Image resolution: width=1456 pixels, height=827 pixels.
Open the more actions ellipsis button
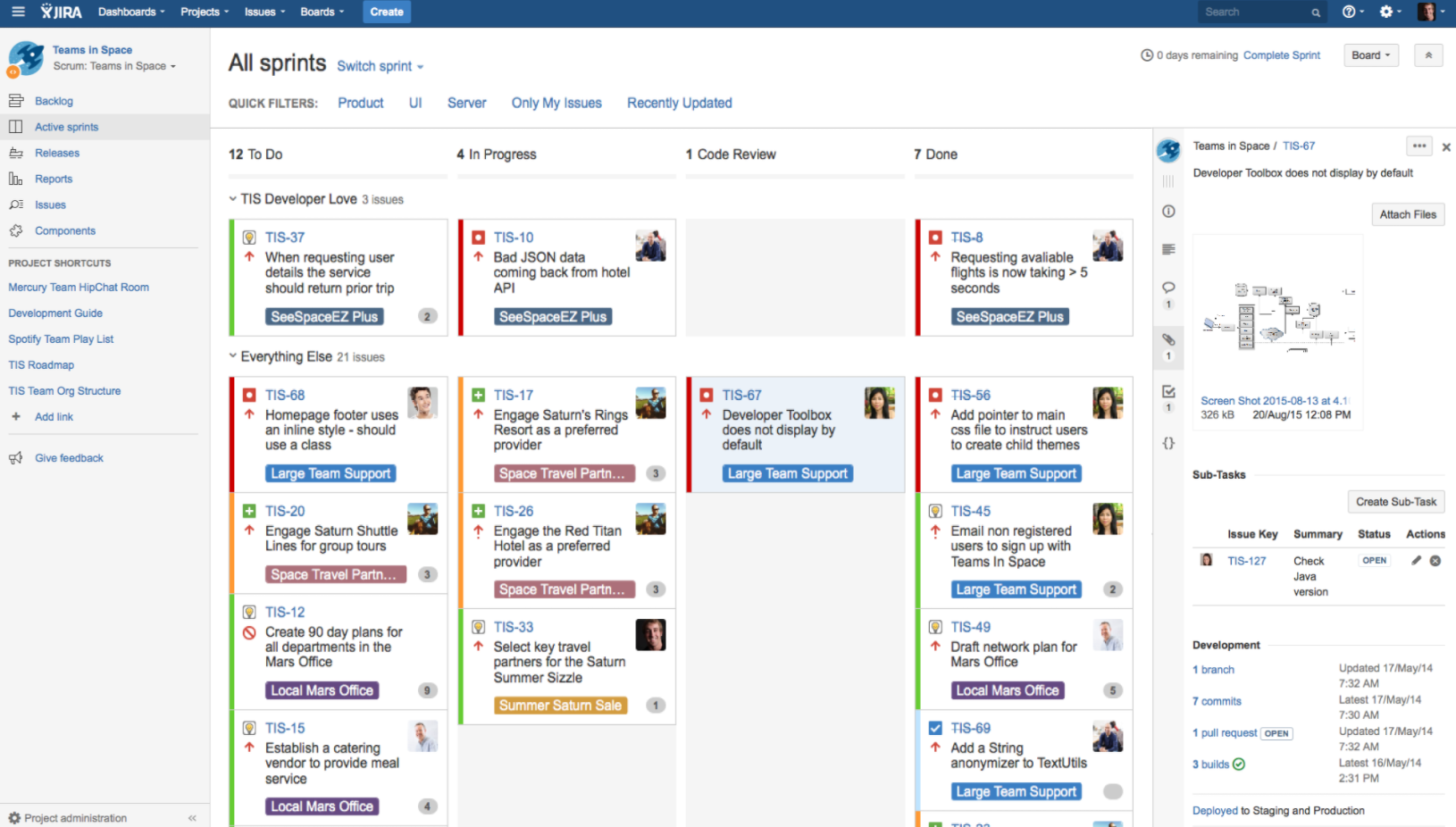tap(1419, 146)
